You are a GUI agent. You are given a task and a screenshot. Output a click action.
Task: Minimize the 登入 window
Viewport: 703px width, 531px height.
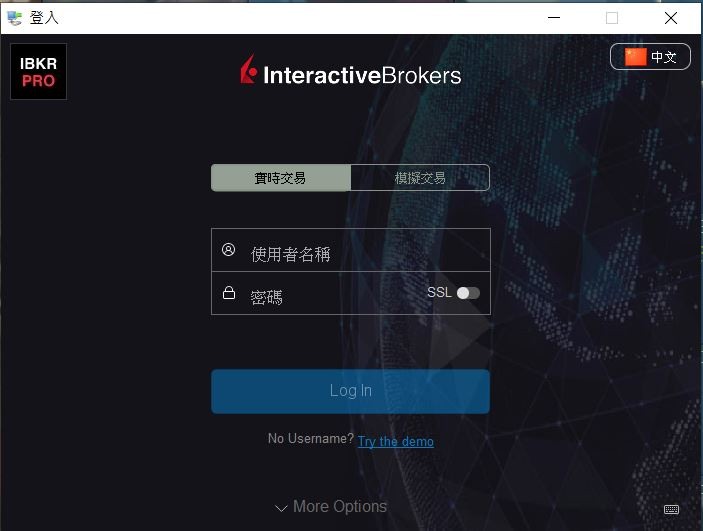[x=554, y=18]
